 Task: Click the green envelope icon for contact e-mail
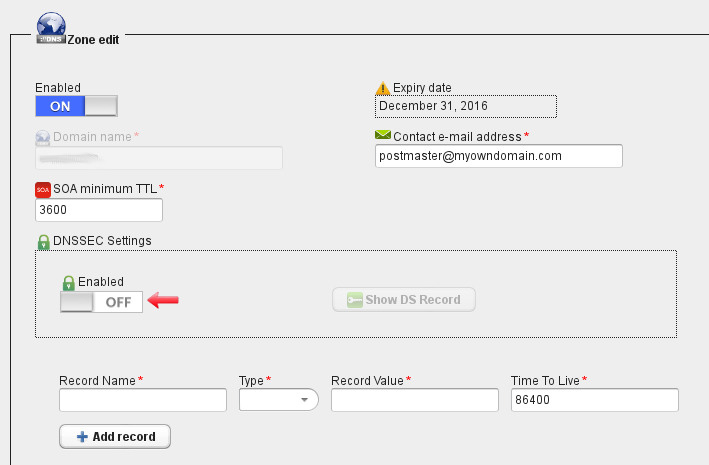(x=383, y=135)
